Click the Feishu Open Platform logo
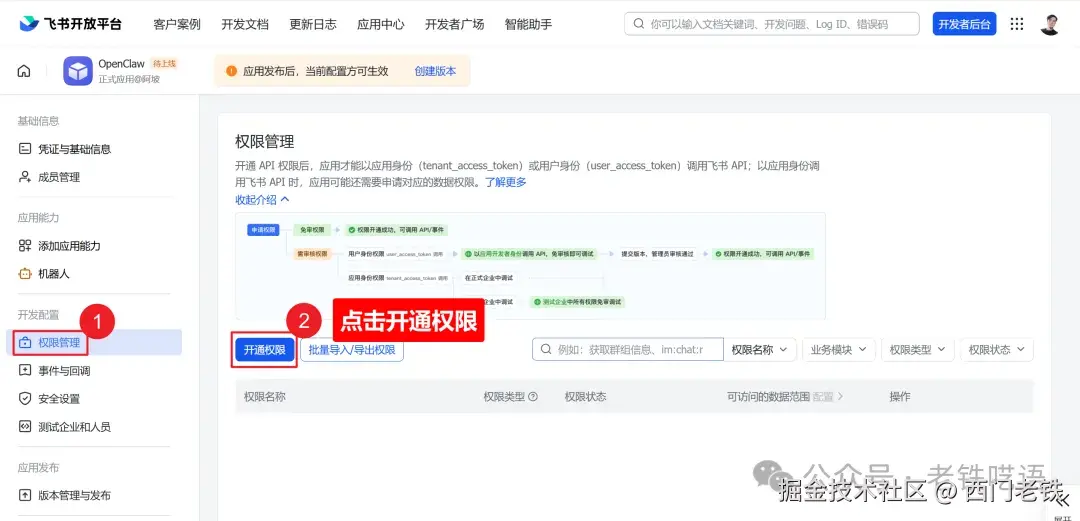Viewport: 1080px width, 521px height. 70,24
